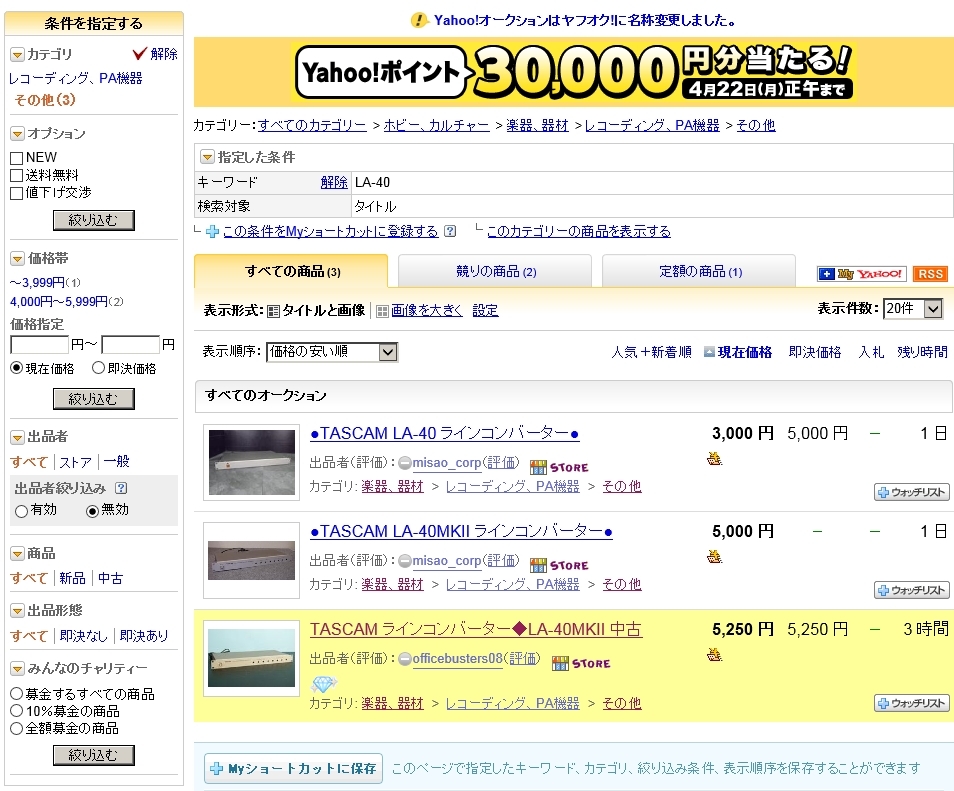Screen dimensions: 954x791
Task: Select 有効 for seller filtering
Action: point(21,511)
